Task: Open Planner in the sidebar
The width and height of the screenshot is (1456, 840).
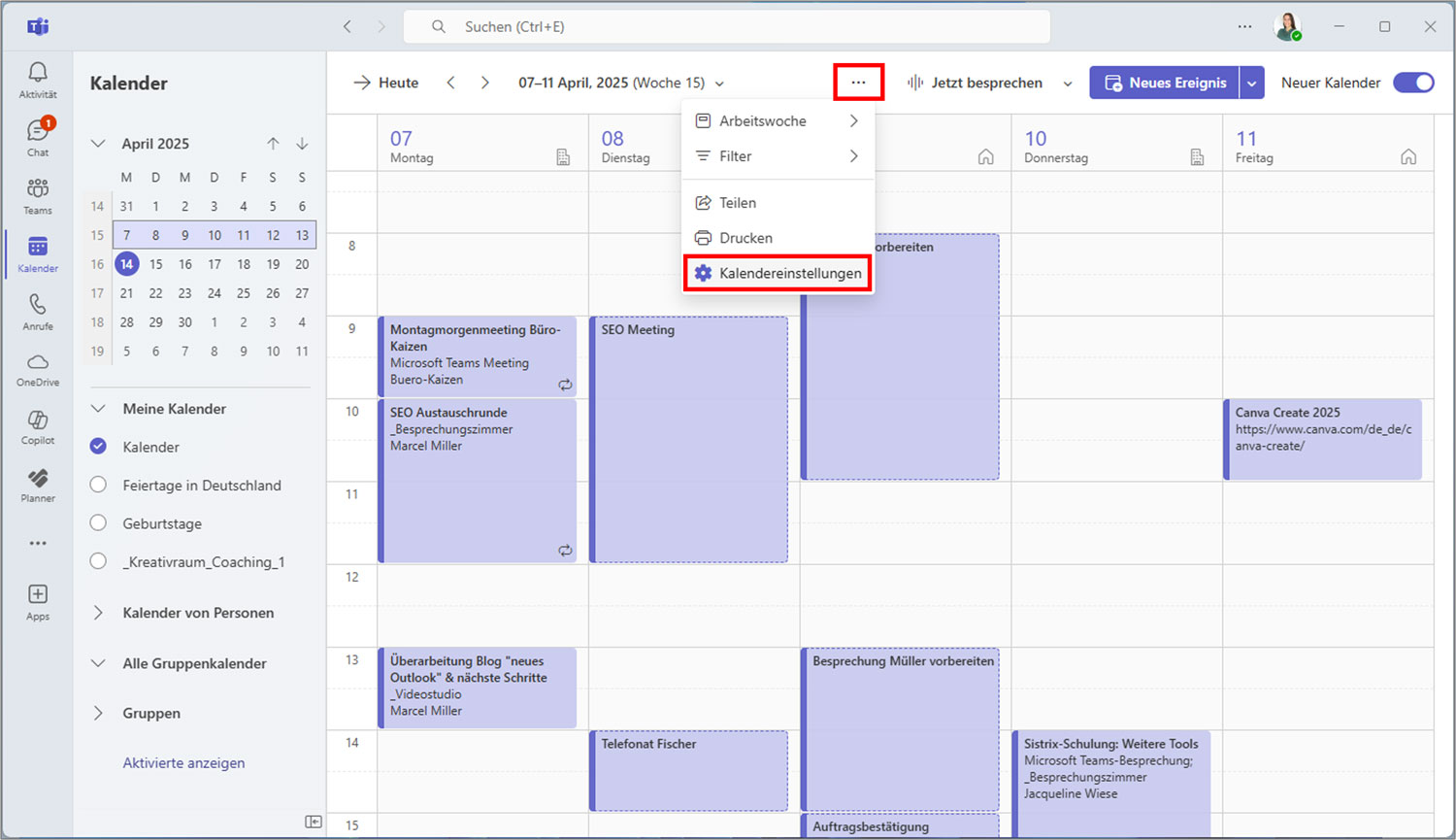Action: pos(37,486)
